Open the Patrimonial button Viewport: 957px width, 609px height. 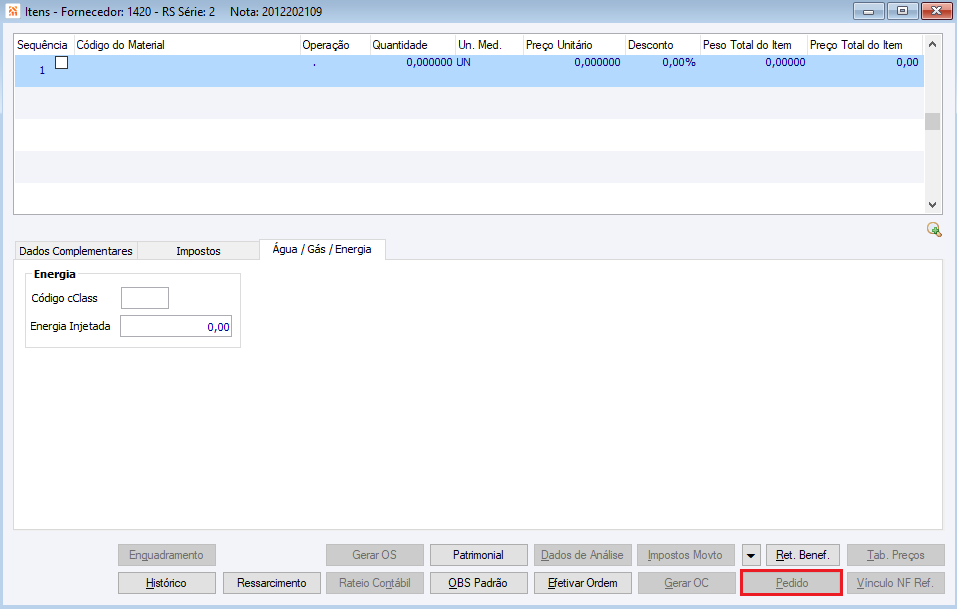coord(478,555)
